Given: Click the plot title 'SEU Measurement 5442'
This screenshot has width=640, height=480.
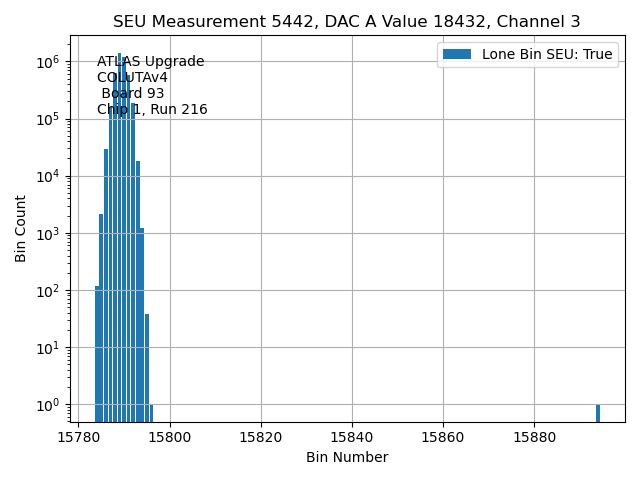Looking at the screenshot, I should tap(346, 22).
